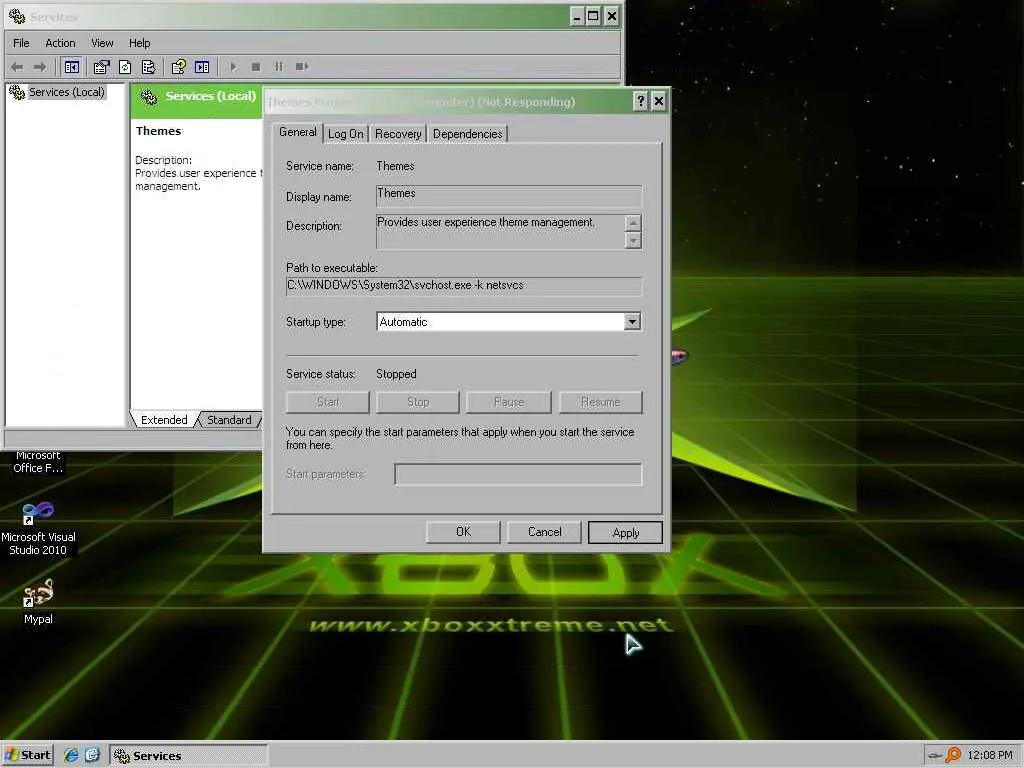The width and height of the screenshot is (1024, 768).
Task: Open the File menu
Action: [21, 43]
